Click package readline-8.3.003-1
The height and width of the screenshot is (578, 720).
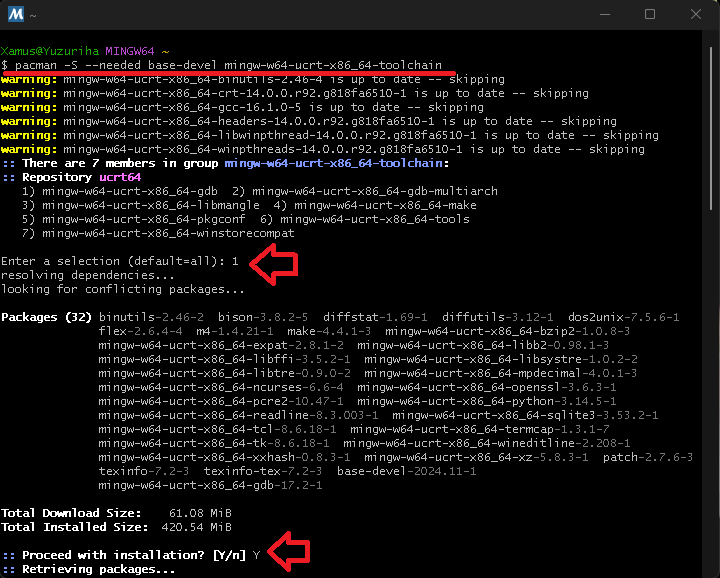[238, 415]
